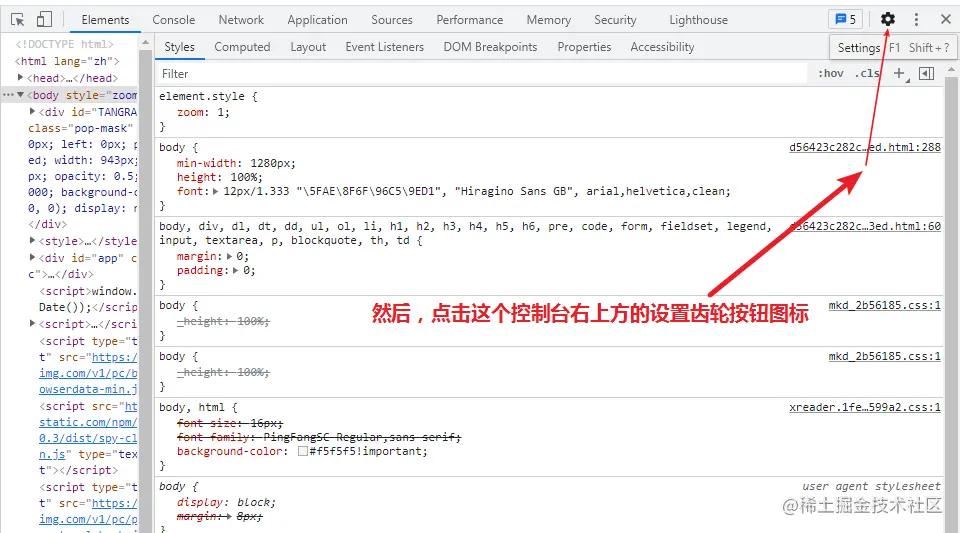Expand the head element node

coord(20,77)
